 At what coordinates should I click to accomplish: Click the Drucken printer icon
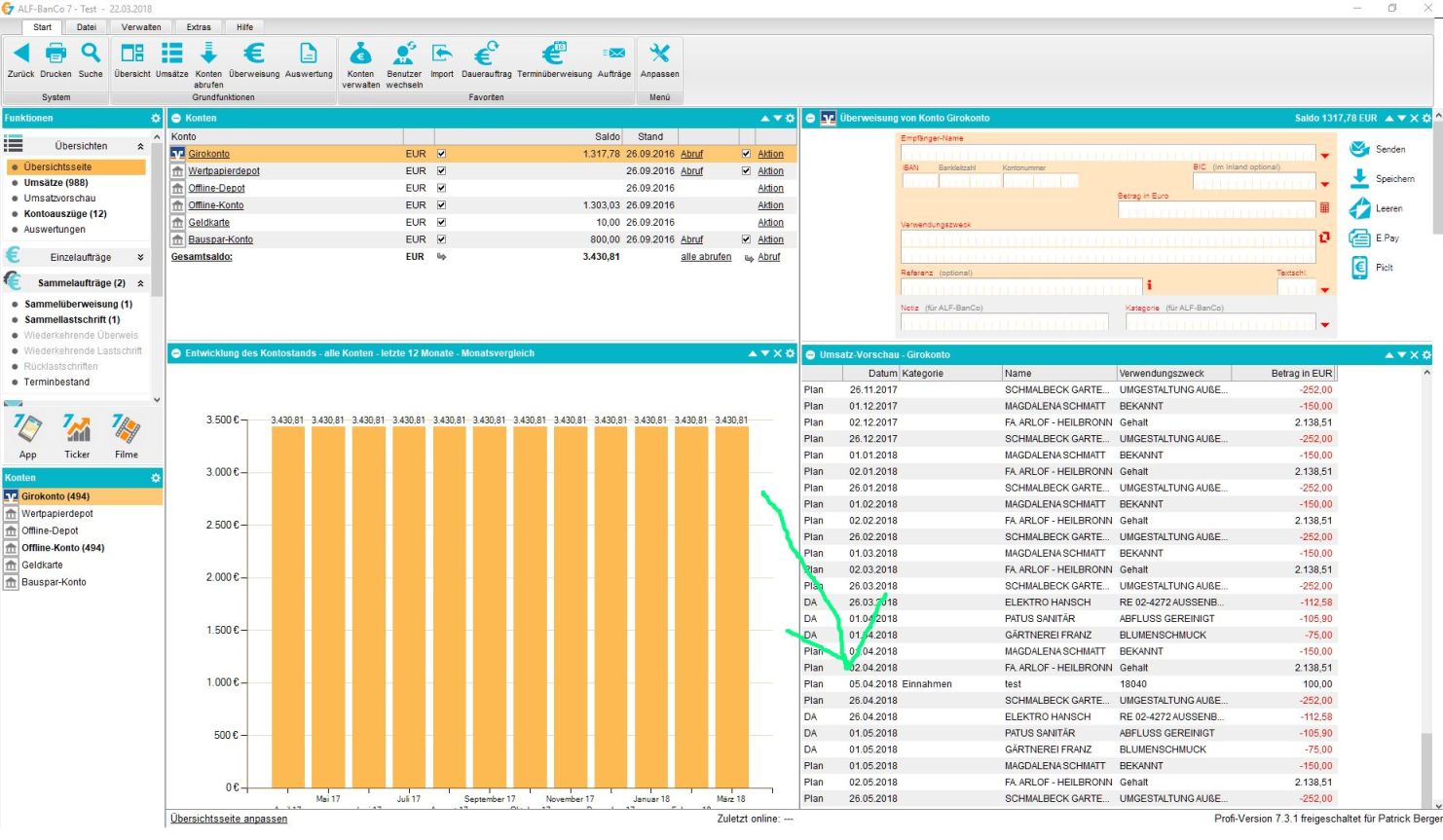(x=55, y=54)
